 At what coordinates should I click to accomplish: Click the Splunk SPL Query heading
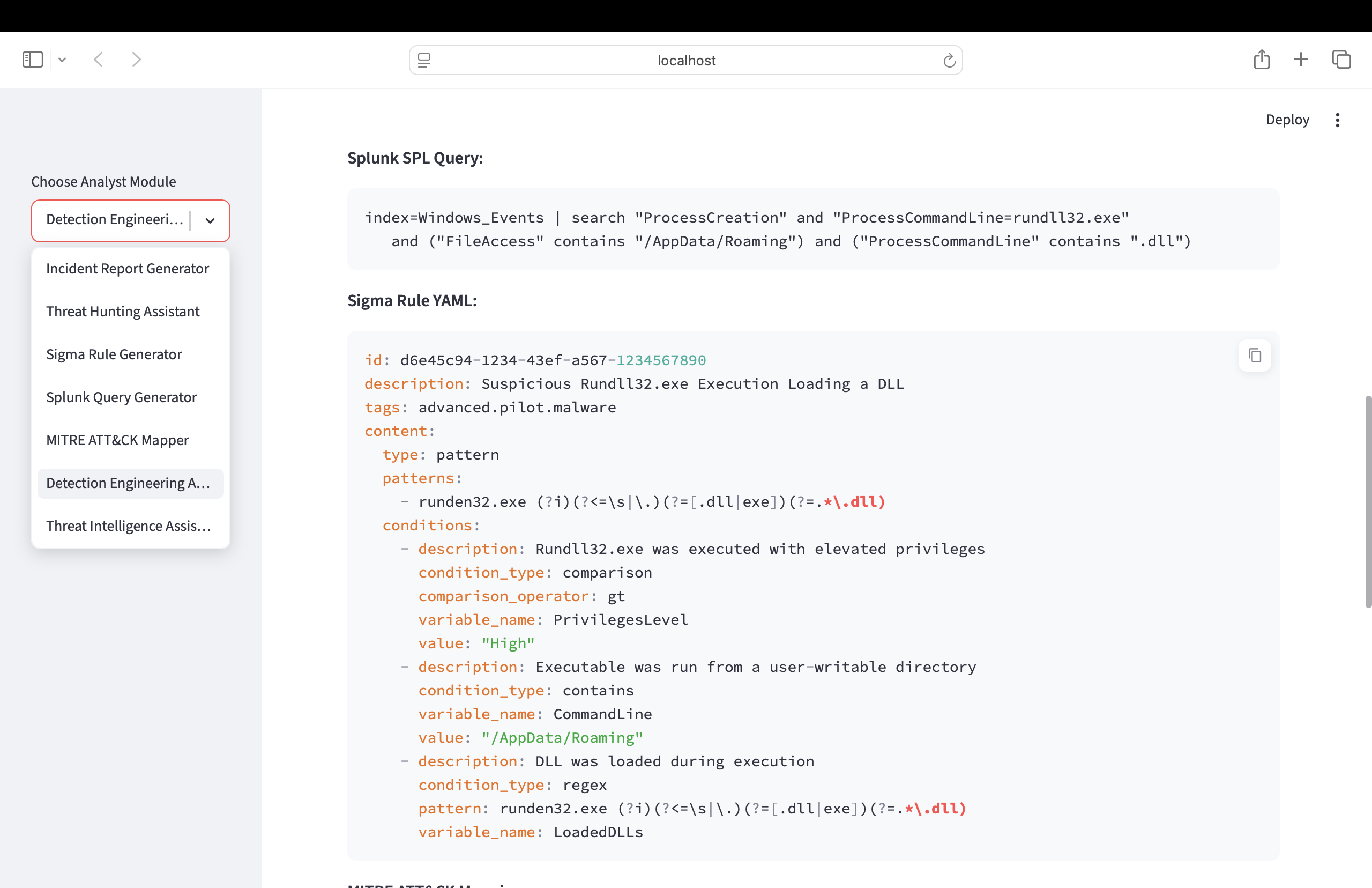click(415, 158)
